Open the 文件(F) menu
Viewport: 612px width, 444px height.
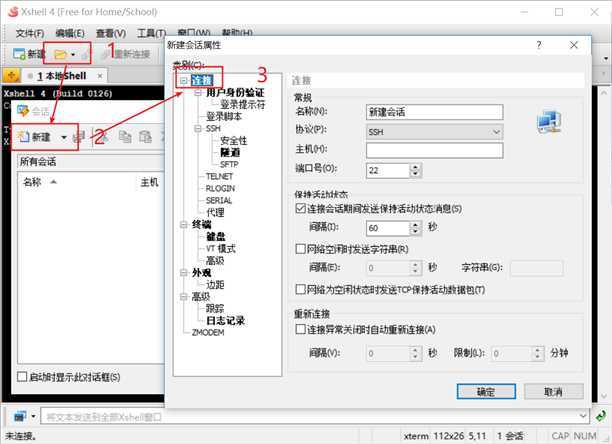tap(30, 33)
